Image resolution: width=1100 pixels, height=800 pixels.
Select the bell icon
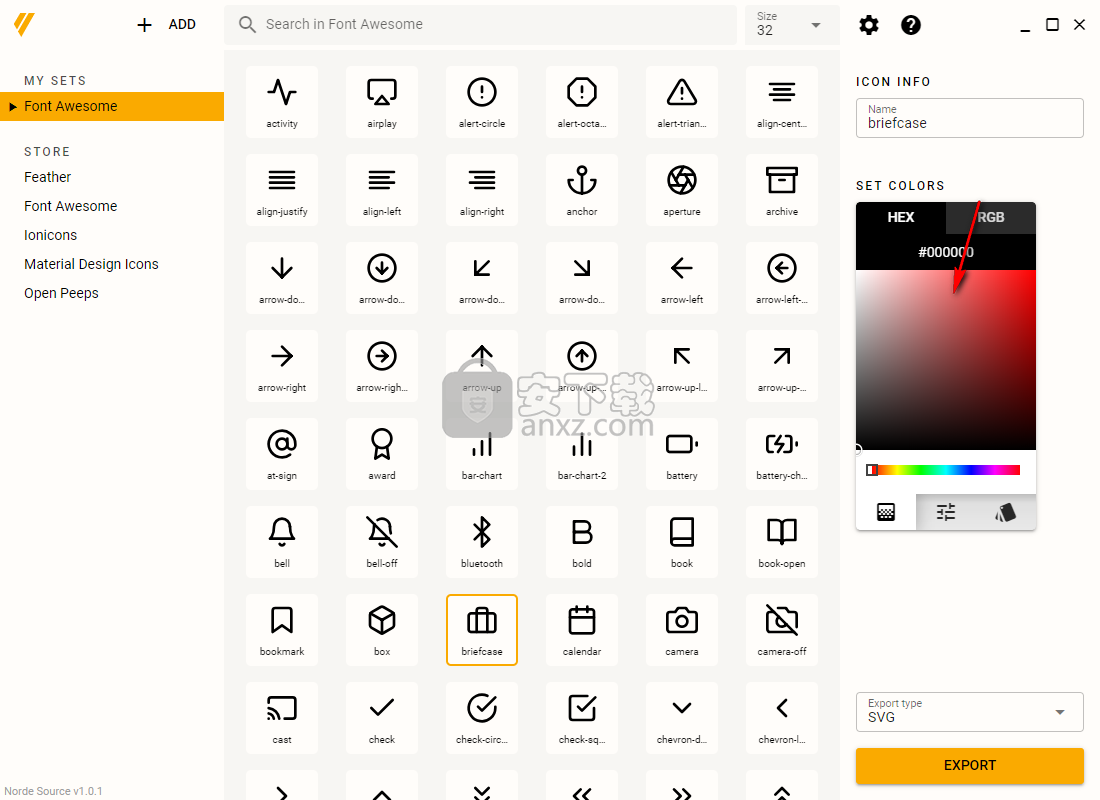coord(282,542)
